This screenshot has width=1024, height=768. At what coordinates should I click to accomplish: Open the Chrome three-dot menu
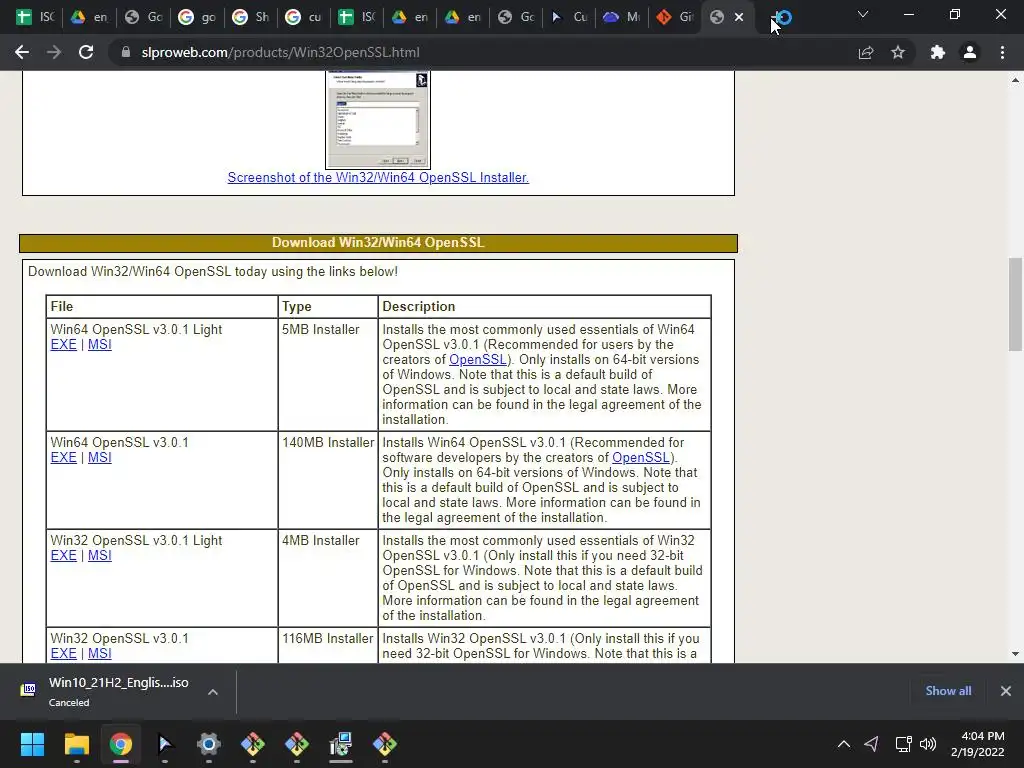[1002, 52]
